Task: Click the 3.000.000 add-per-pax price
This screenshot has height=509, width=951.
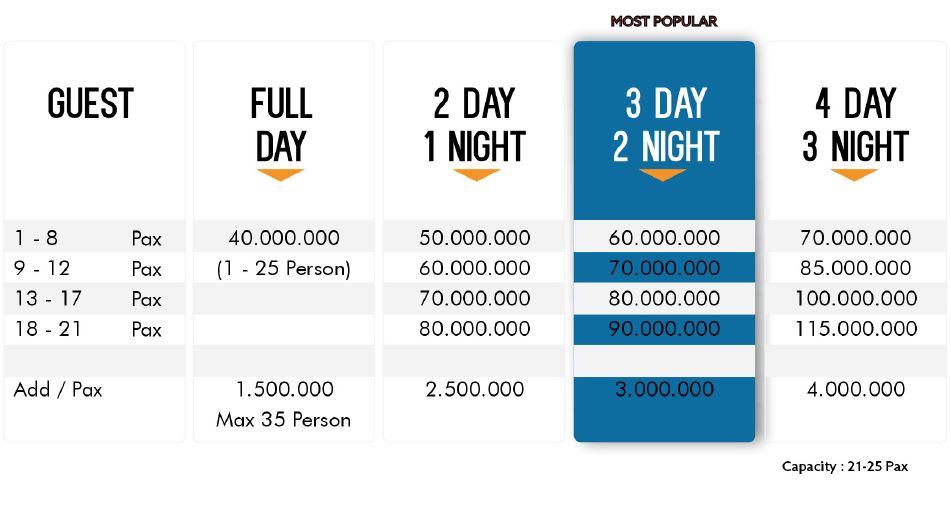Action: [x=664, y=390]
